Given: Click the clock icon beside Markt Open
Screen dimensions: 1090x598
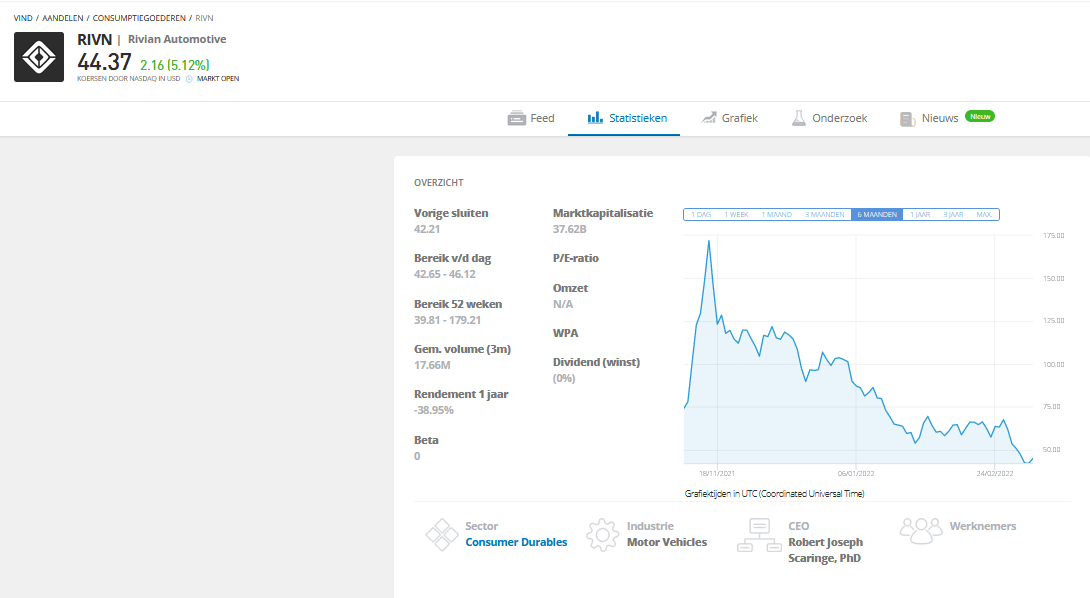Looking at the screenshot, I should [x=189, y=79].
